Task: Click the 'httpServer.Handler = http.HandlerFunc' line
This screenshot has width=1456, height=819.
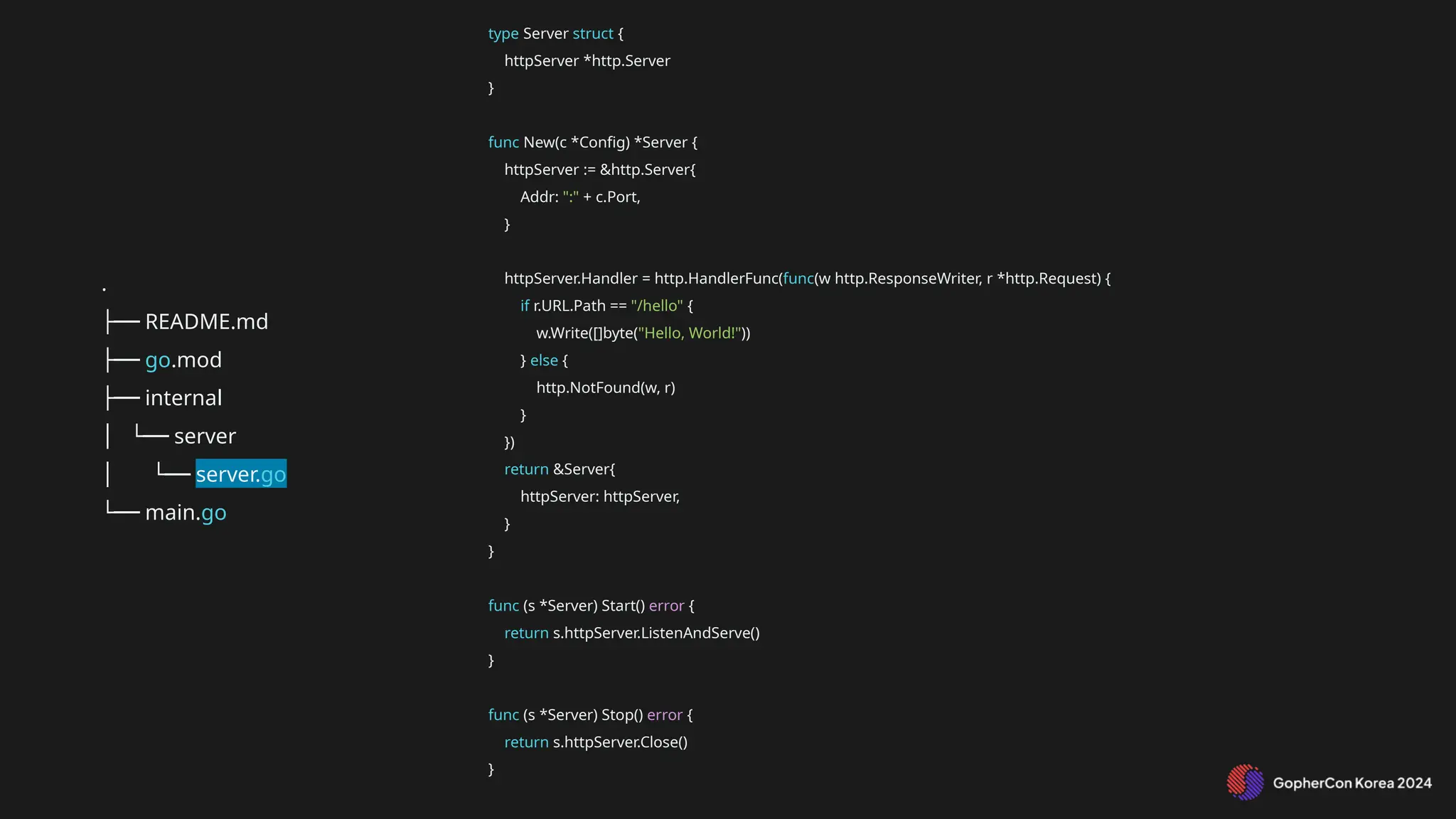Action: [x=808, y=278]
